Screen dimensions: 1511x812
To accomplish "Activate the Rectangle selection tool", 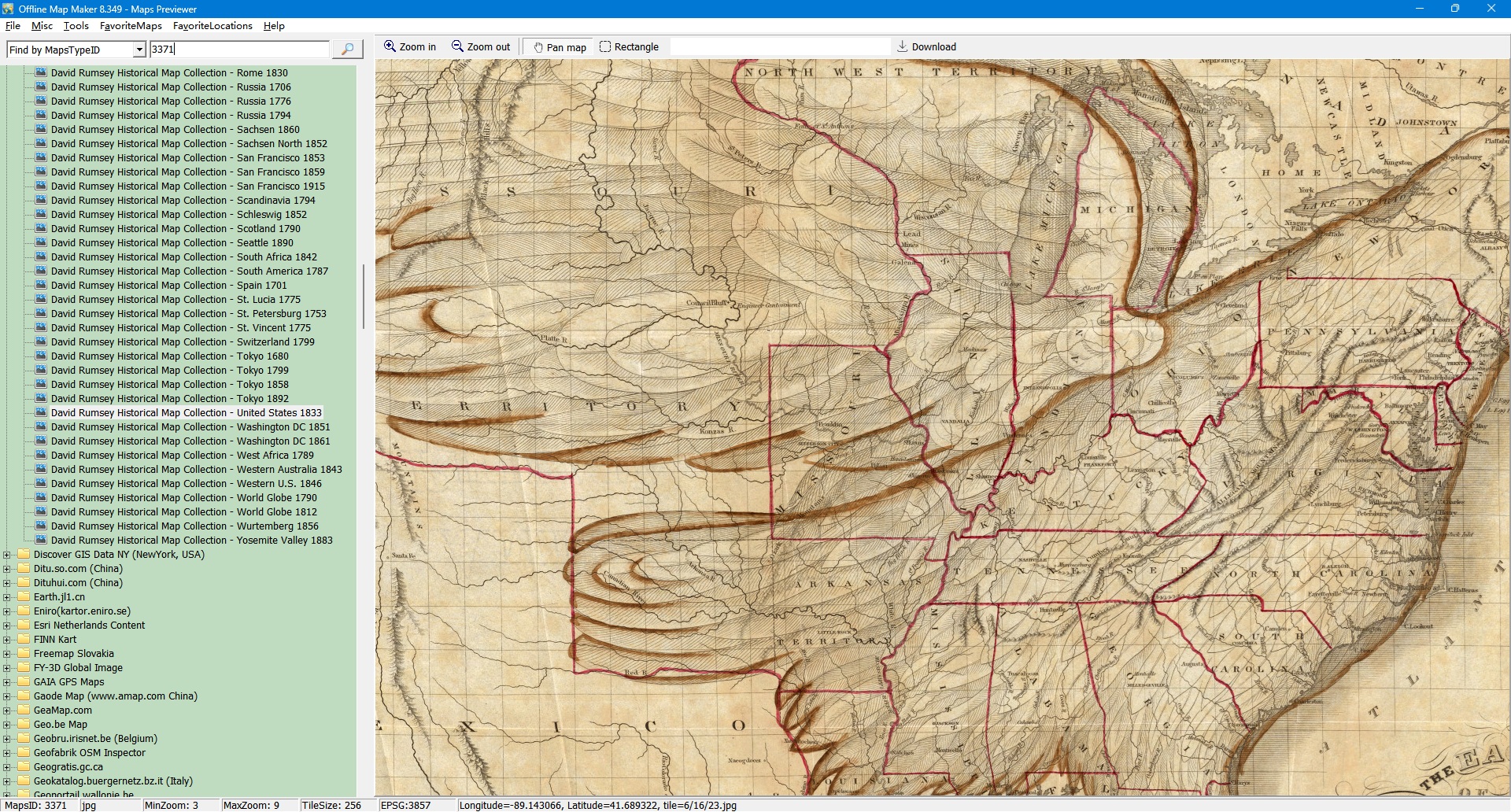I will (629, 47).
